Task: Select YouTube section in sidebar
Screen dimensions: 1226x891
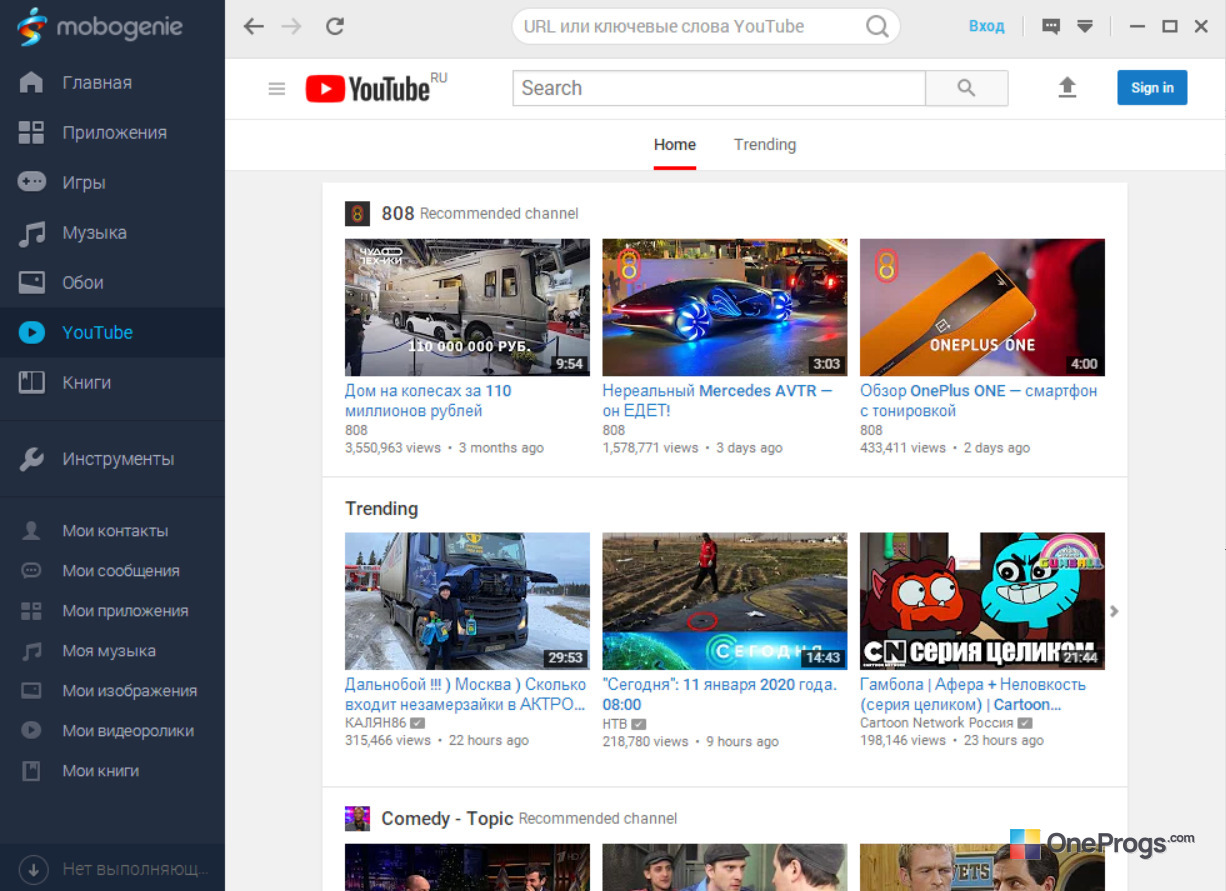Action: 112,333
